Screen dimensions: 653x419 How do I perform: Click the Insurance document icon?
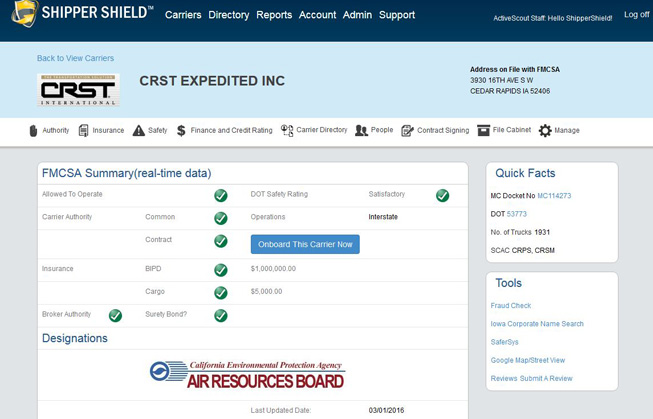coord(84,131)
